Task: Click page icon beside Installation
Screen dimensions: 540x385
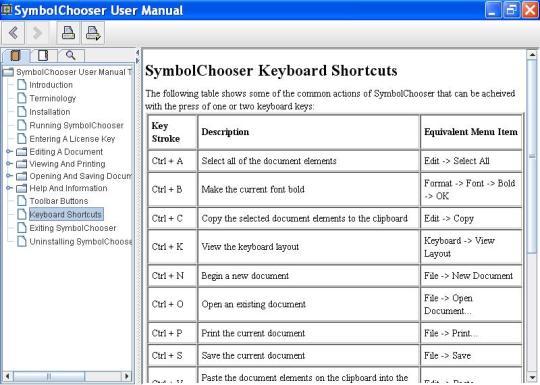Action: pyautogui.click(x=22, y=111)
